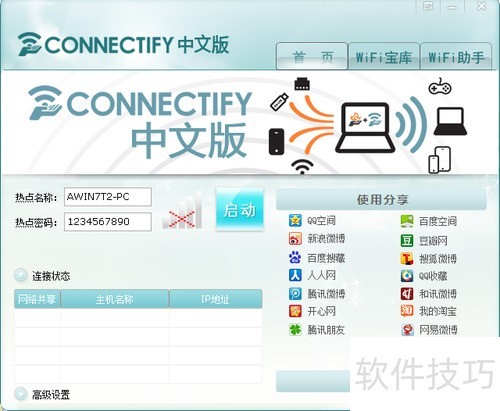Click the 热点密码 input field

click(108, 222)
